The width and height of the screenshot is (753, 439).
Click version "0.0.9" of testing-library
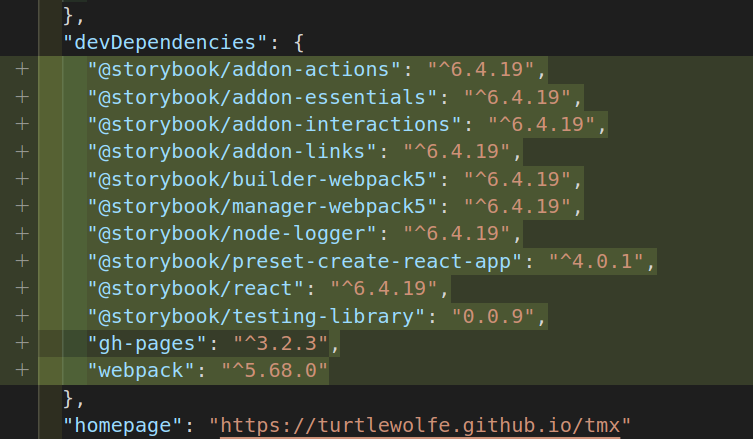[493, 316]
